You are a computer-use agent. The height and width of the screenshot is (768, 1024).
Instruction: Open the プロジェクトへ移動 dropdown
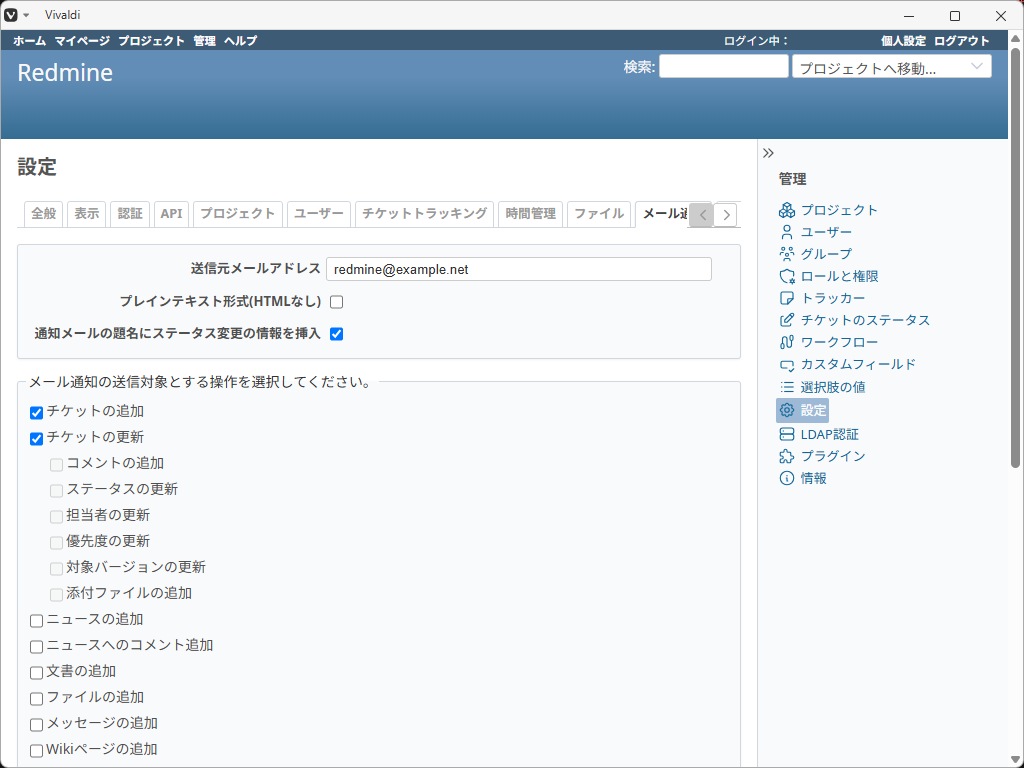[x=891, y=67]
